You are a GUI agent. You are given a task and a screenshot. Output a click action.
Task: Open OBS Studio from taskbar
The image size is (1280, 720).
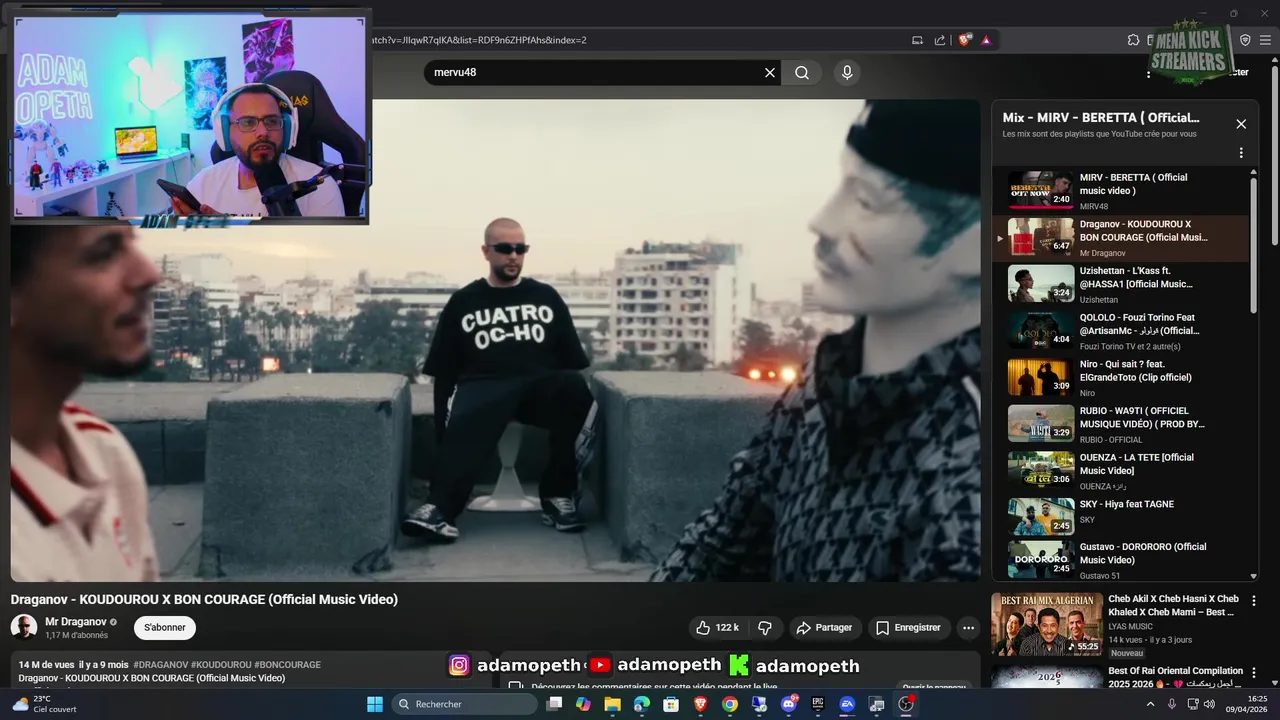(x=906, y=704)
